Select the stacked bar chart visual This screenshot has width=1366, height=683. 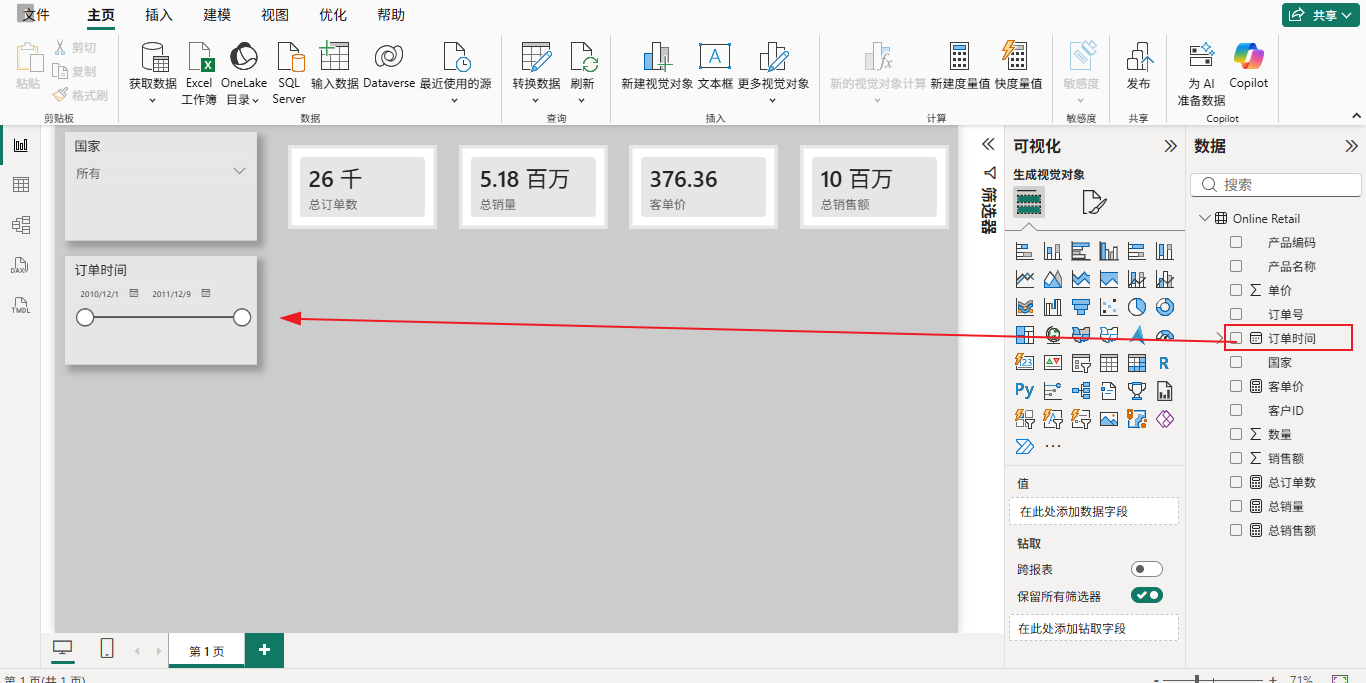pos(1024,251)
